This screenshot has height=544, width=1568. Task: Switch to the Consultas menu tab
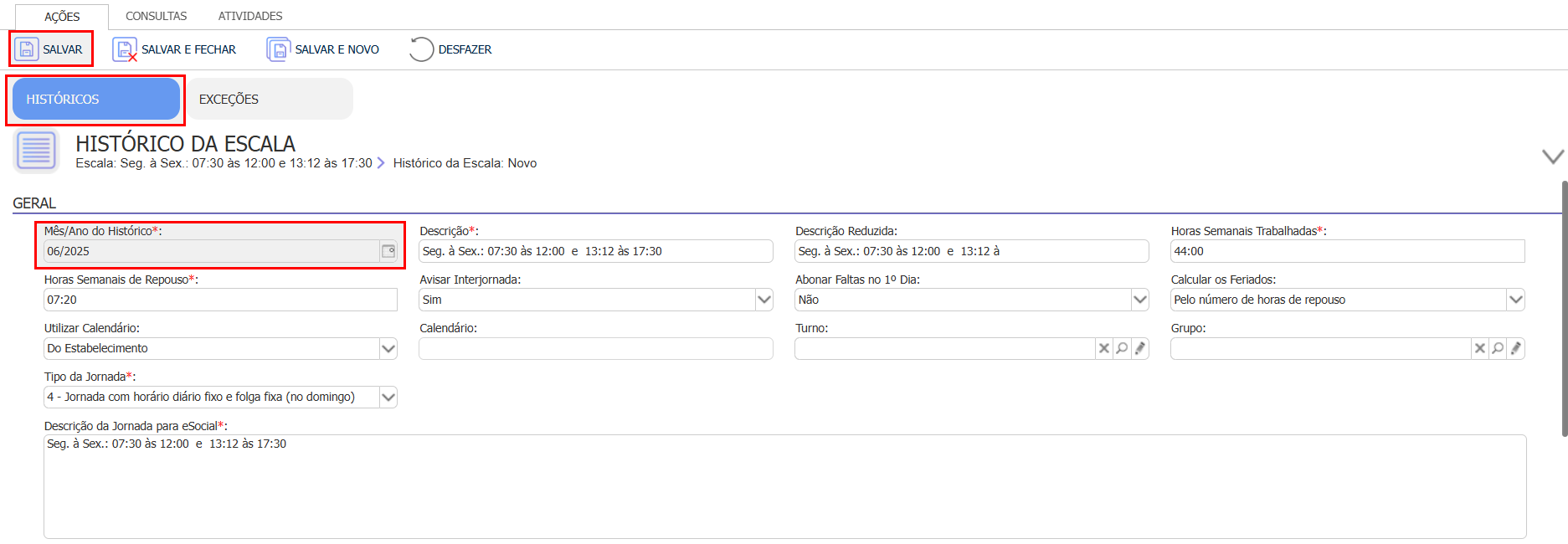point(156,16)
